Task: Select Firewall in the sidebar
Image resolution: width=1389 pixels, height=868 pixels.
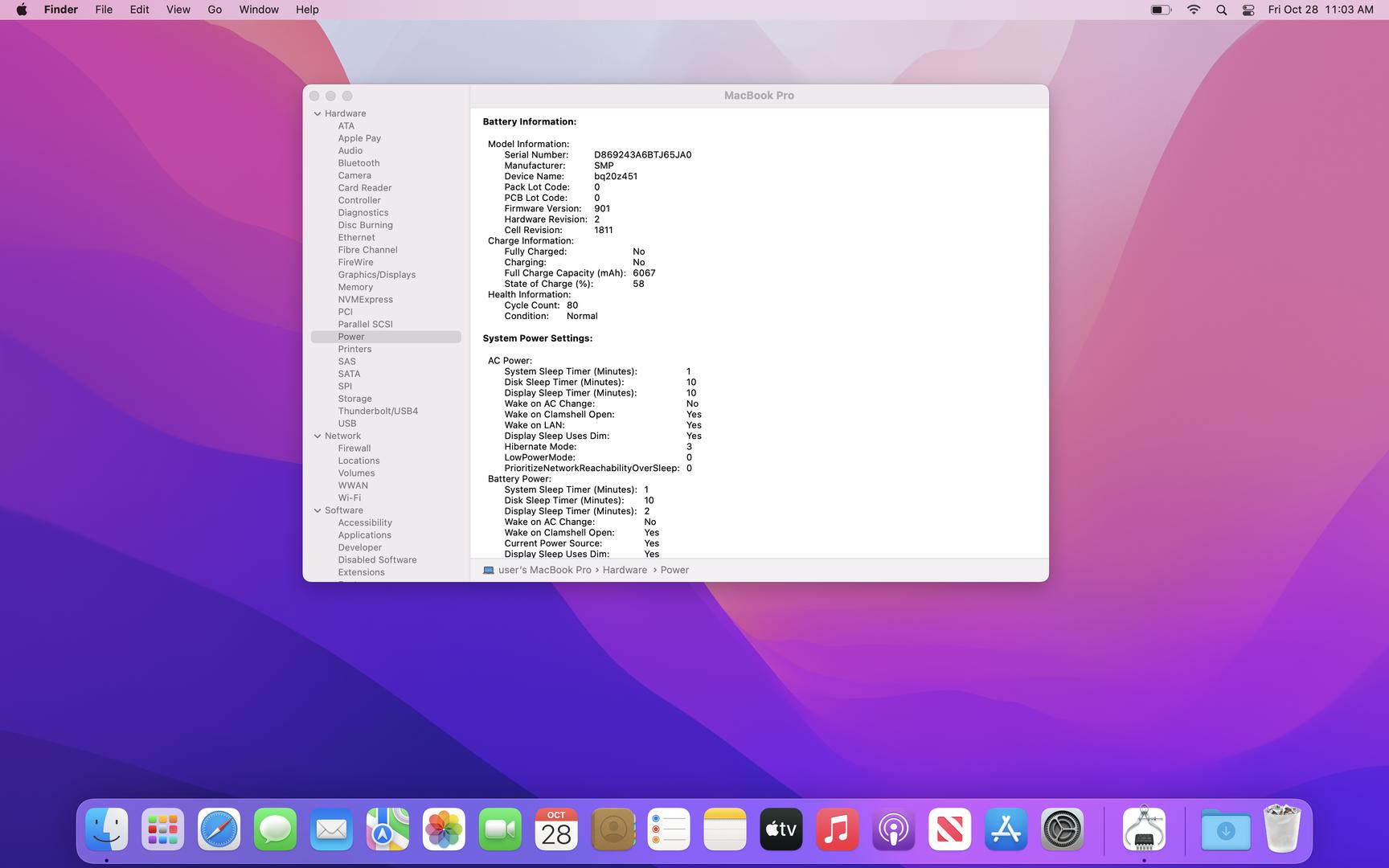Action: (x=354, y=448)
